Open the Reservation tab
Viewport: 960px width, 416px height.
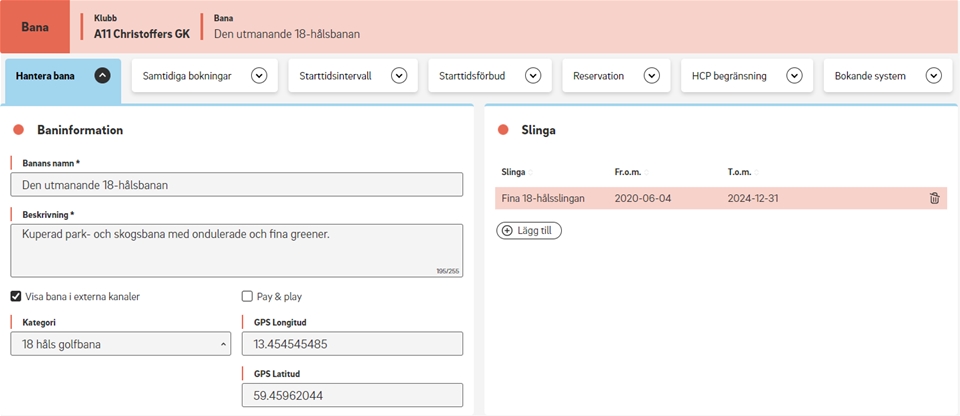coord(616,76)
